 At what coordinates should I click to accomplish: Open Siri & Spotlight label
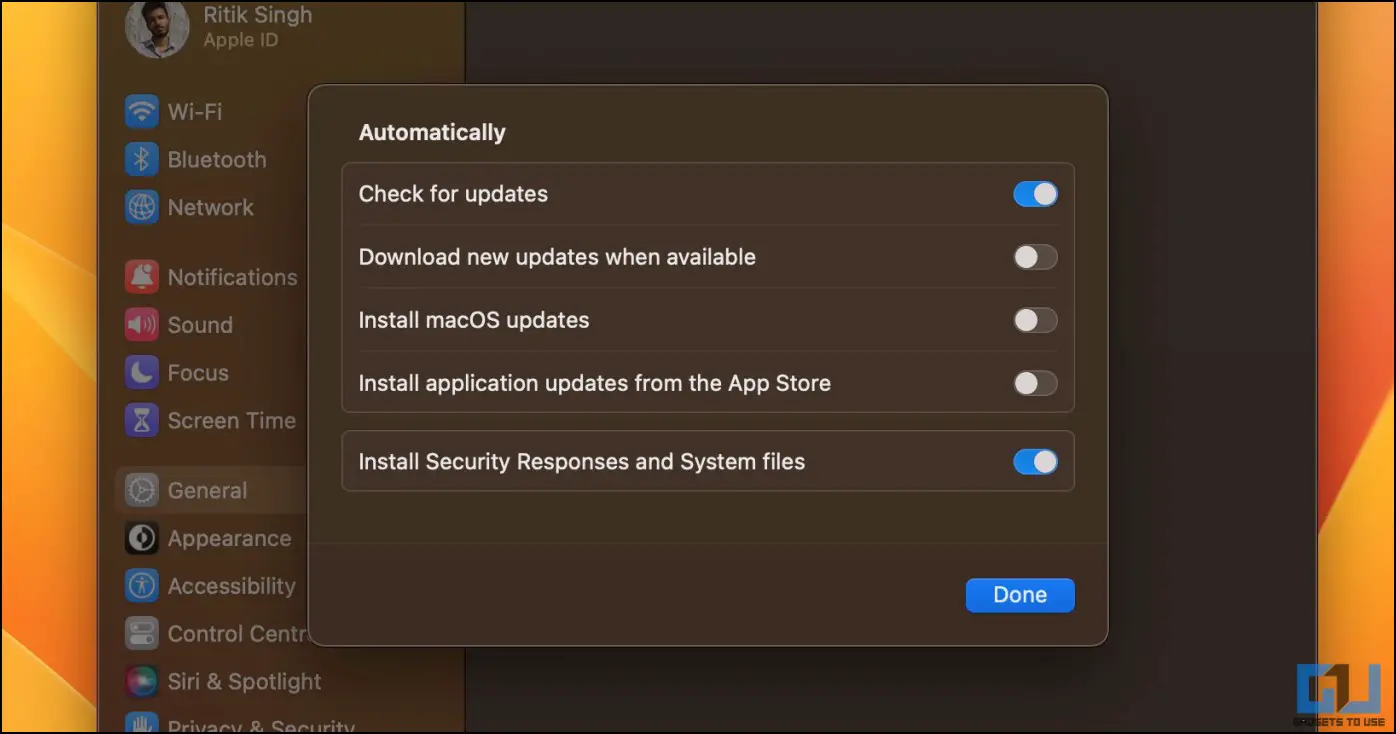click(245, 682)
